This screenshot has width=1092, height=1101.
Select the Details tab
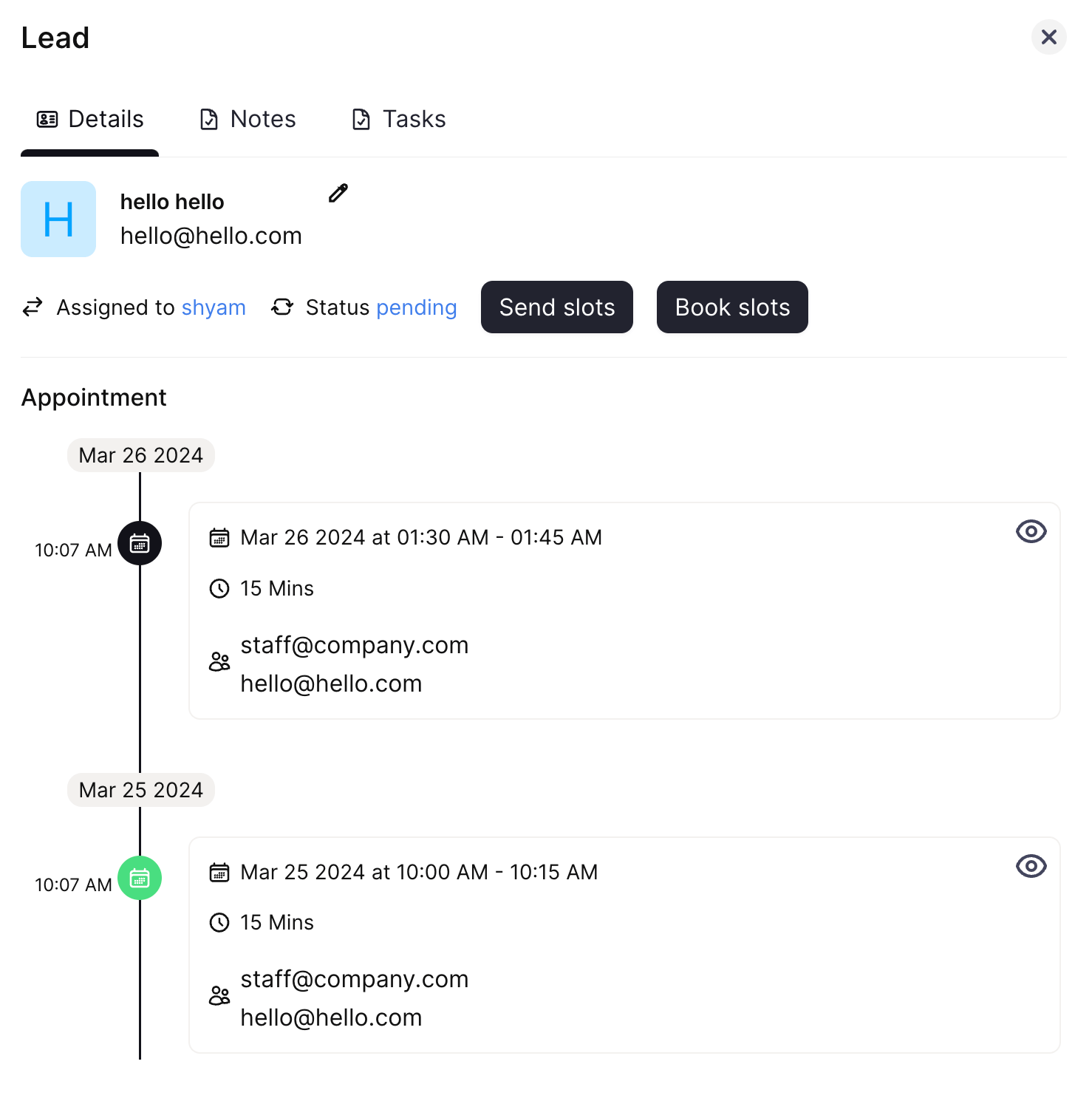[x=90, y=120]
